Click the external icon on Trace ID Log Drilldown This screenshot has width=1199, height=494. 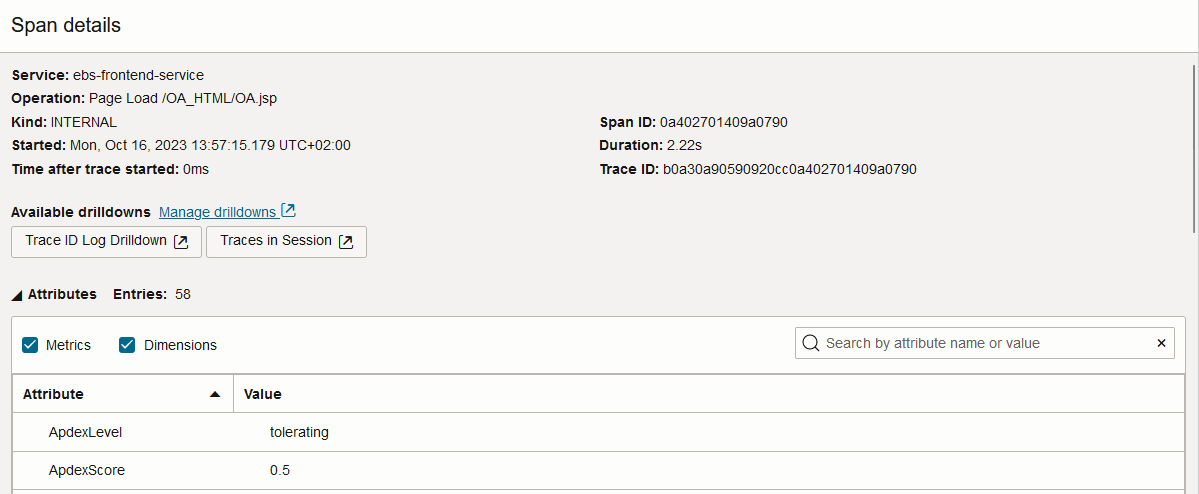181,241
